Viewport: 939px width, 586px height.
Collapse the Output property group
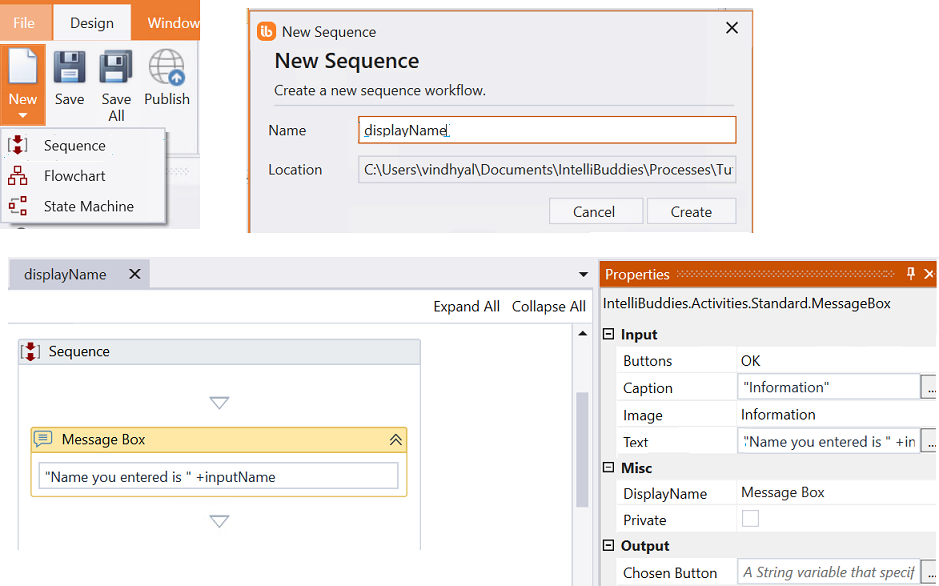pos(608,545)
